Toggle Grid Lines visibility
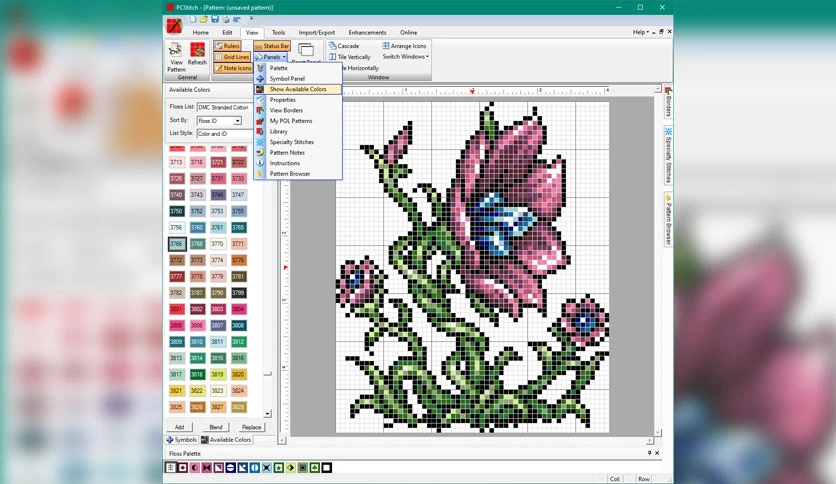The height and width of the screenshot is (484, 836). [232, 57]
